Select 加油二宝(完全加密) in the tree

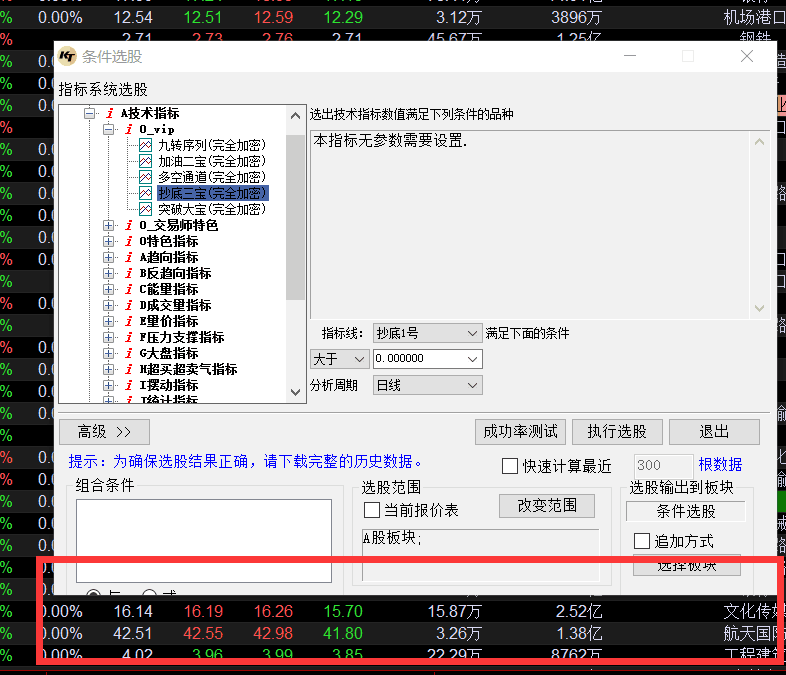pos(212,161)
